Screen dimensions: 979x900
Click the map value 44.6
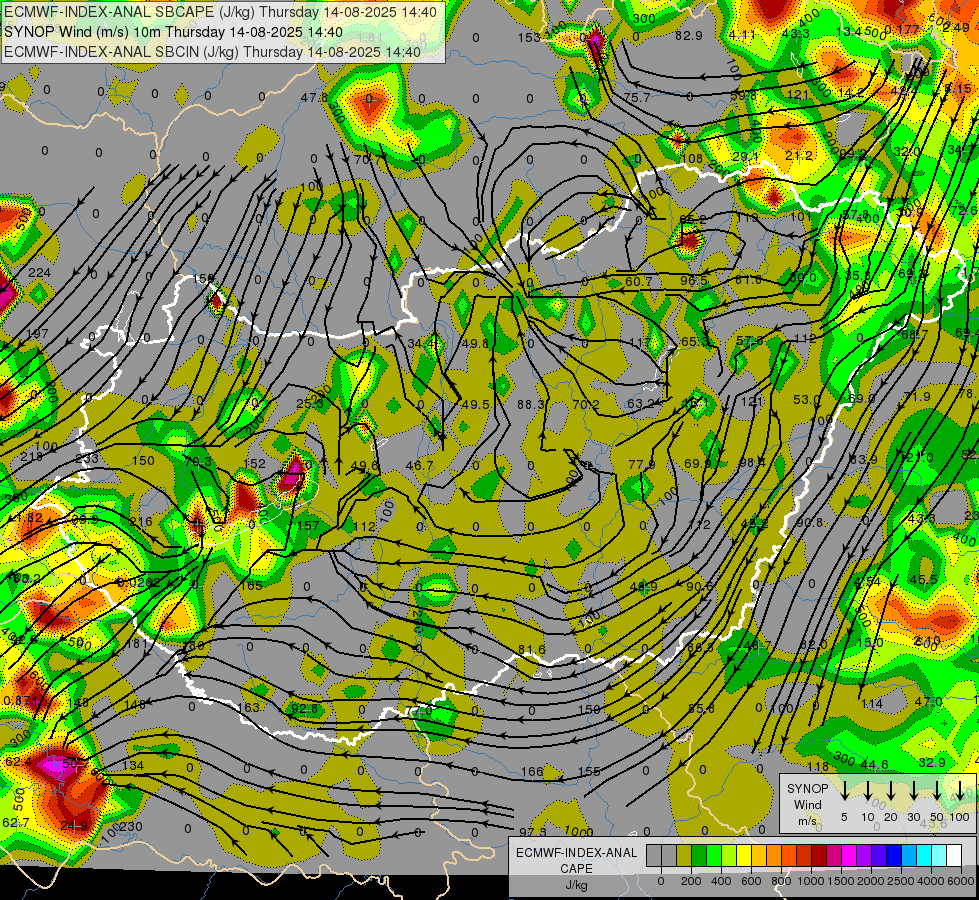874,764
